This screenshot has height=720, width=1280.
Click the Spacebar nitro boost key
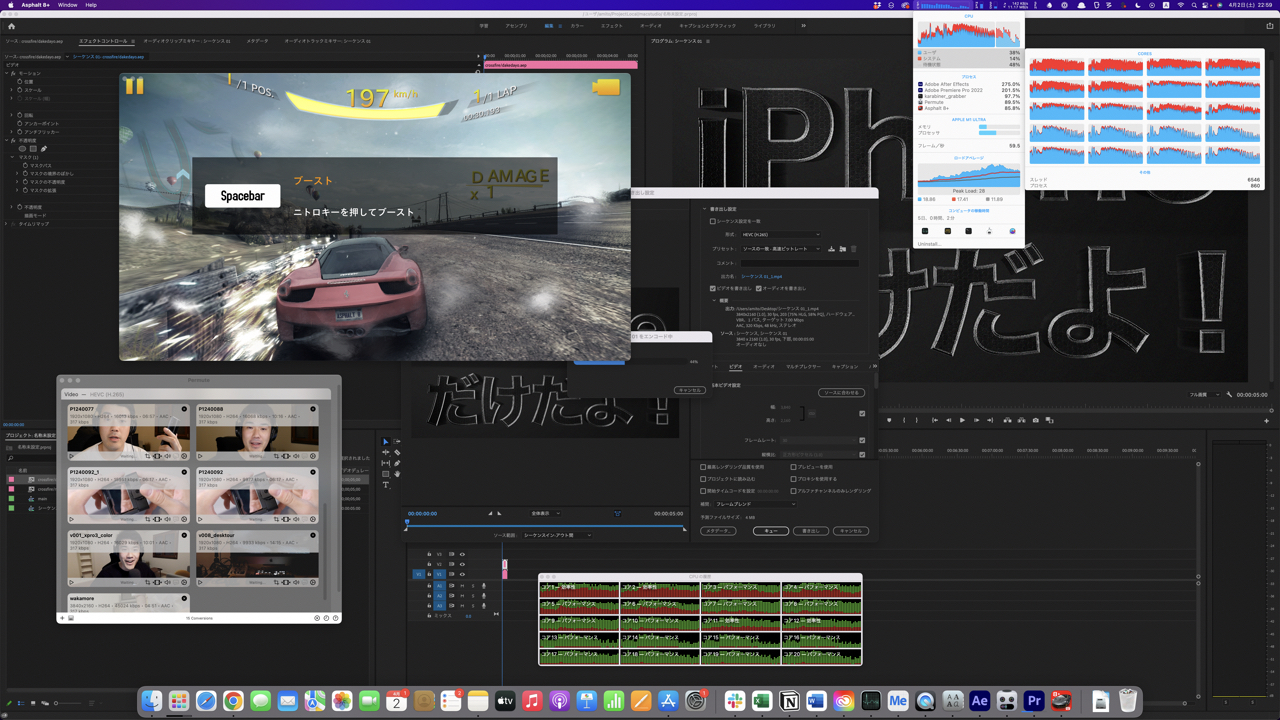pos(242,196)
